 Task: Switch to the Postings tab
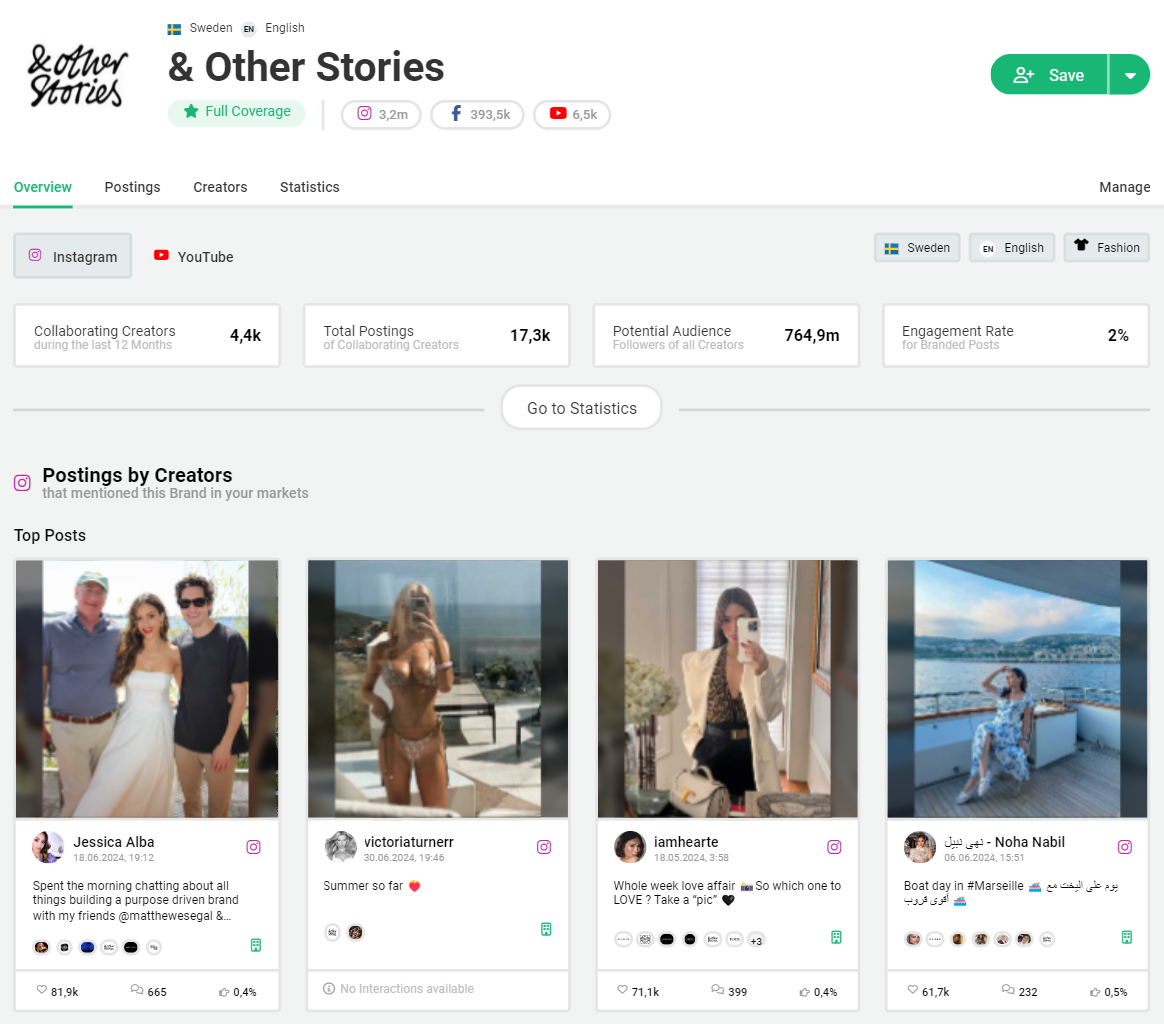132,187
